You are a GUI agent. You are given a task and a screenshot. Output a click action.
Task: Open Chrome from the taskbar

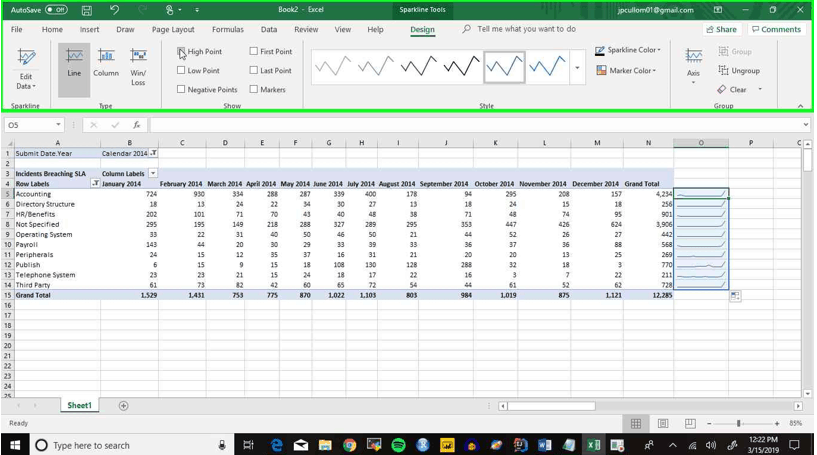click(350, 445)
